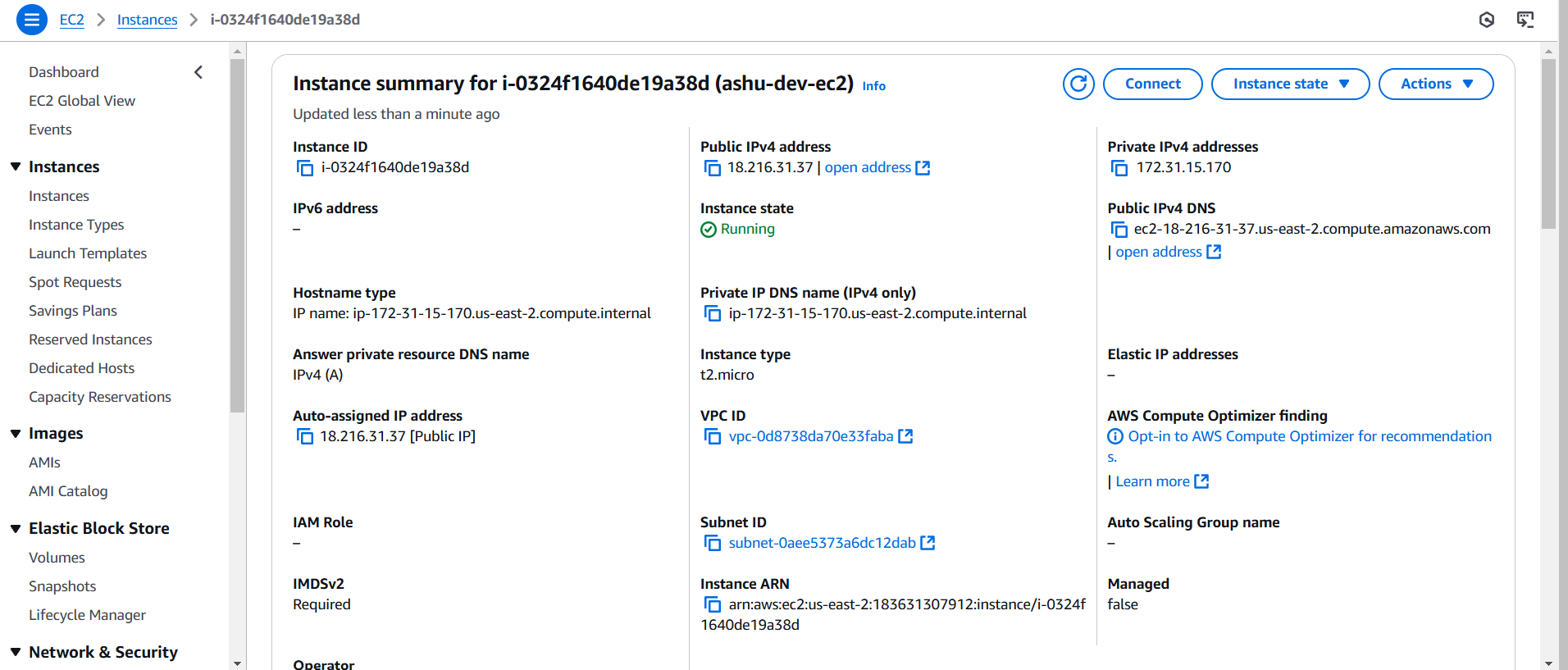Click the Learn more link
This screenshot has width=1568, height=670.
click(1152, 481)
